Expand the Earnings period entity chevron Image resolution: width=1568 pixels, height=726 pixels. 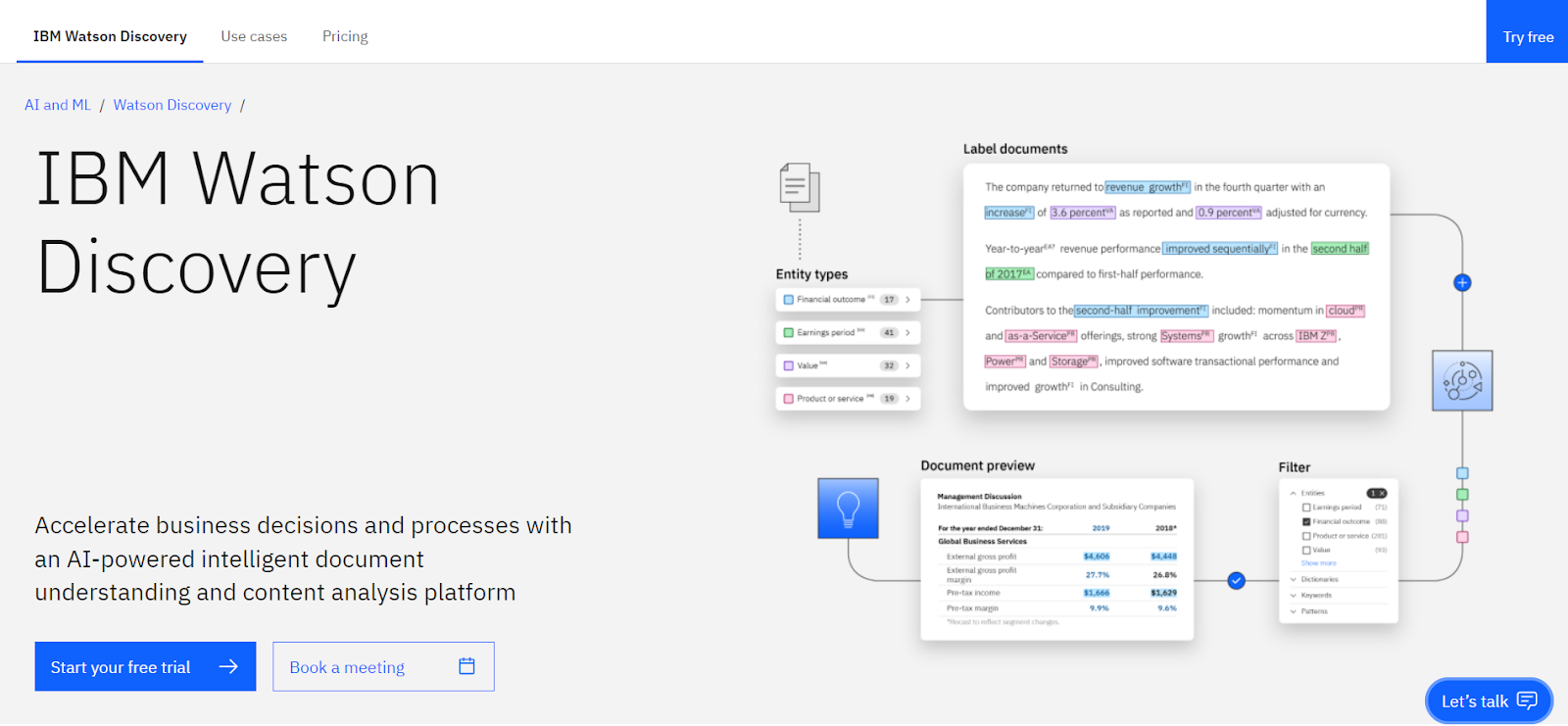[x=907, y=333]
